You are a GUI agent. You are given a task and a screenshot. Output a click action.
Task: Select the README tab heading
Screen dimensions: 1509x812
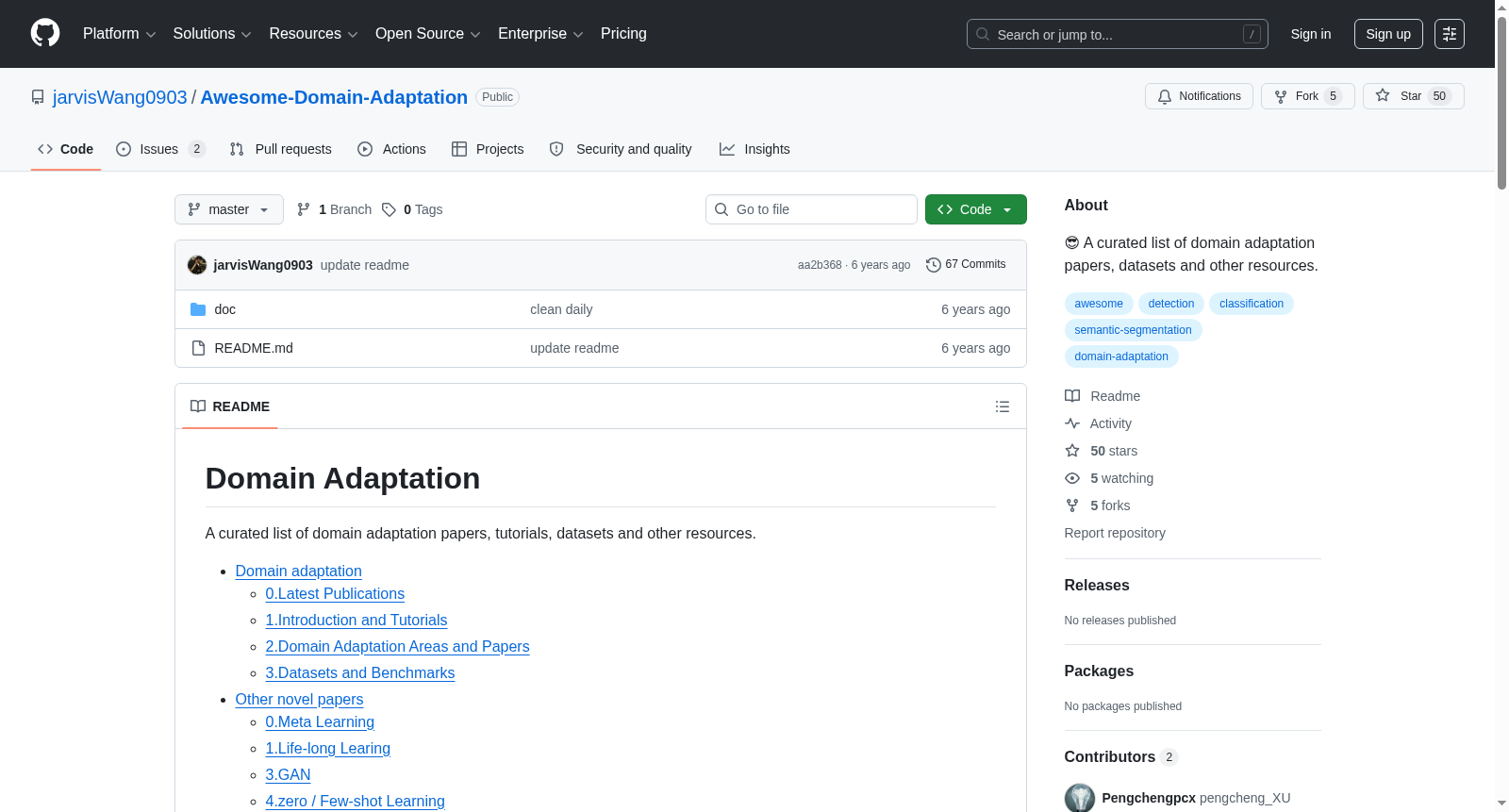[230, 406]
